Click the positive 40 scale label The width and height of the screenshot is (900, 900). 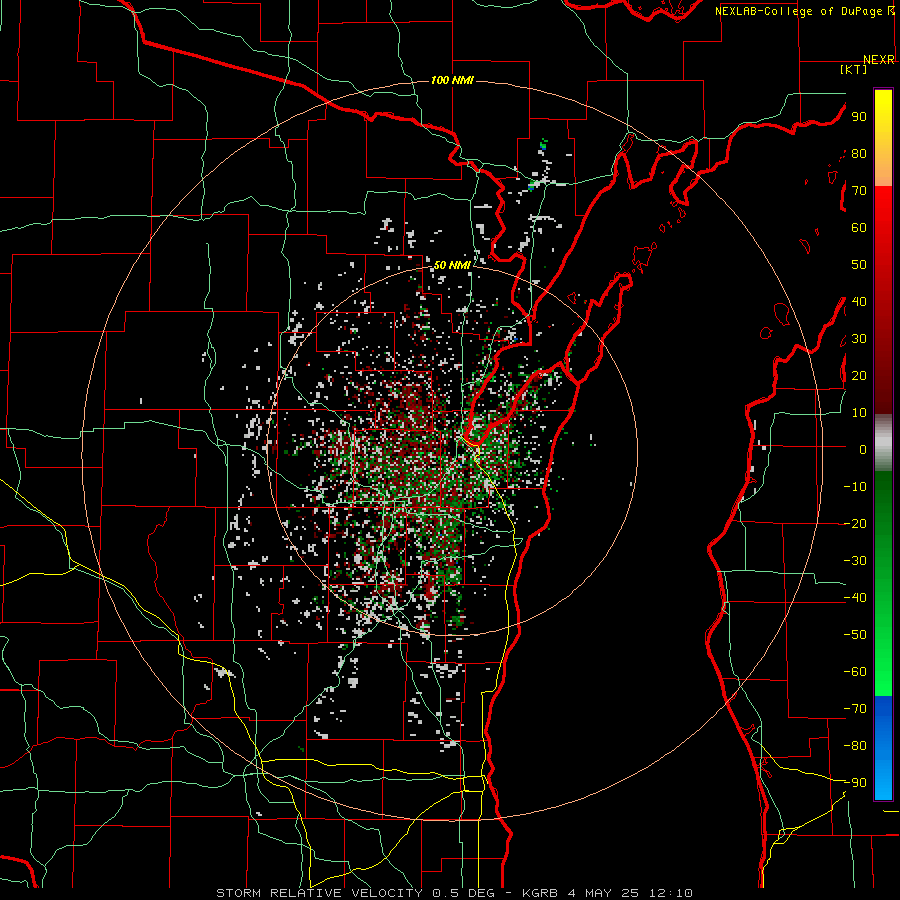[x=859, y=302]
